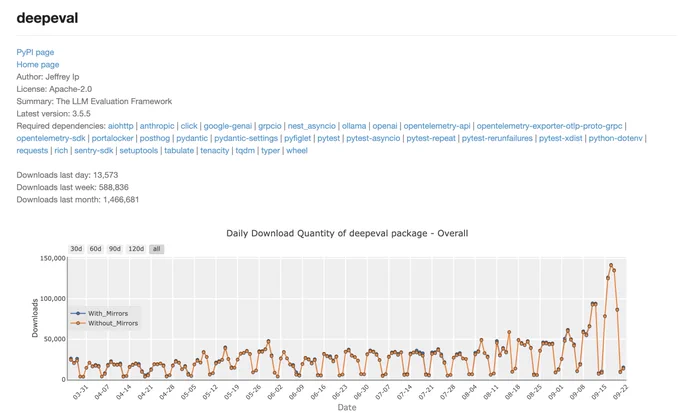Click the 'Downloads last month: 1,466,681' text
Image resolution: width=680 pixels, height=418 pixels.
78,199
